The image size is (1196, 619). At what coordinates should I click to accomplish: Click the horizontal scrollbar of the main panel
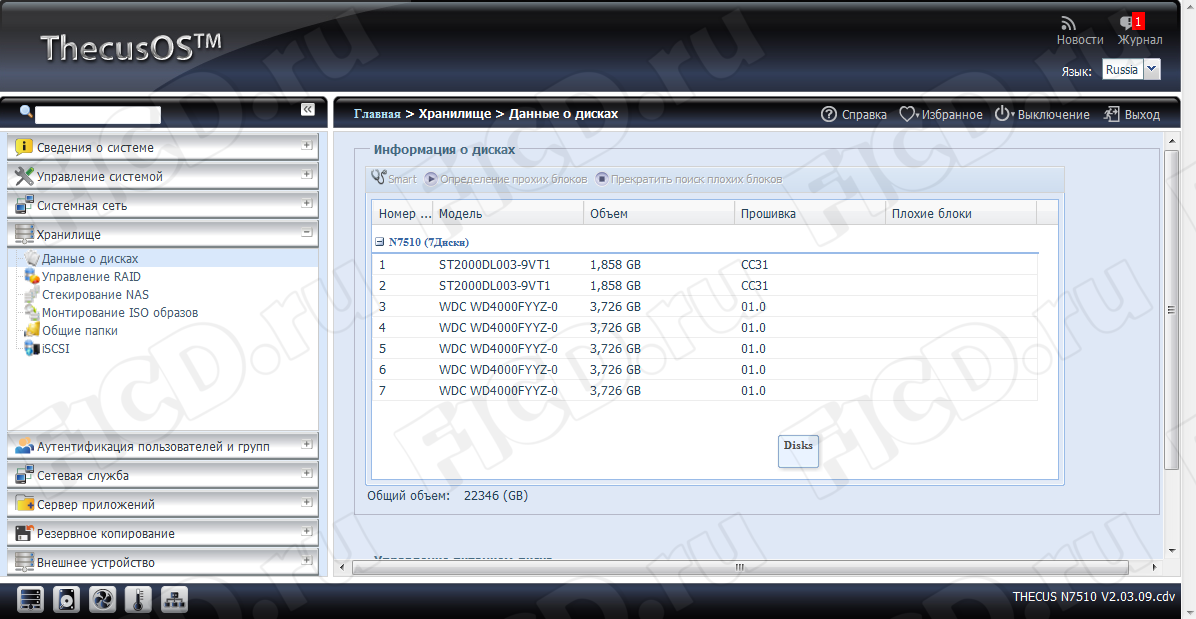pyautogui.click(x=738, y=568)
